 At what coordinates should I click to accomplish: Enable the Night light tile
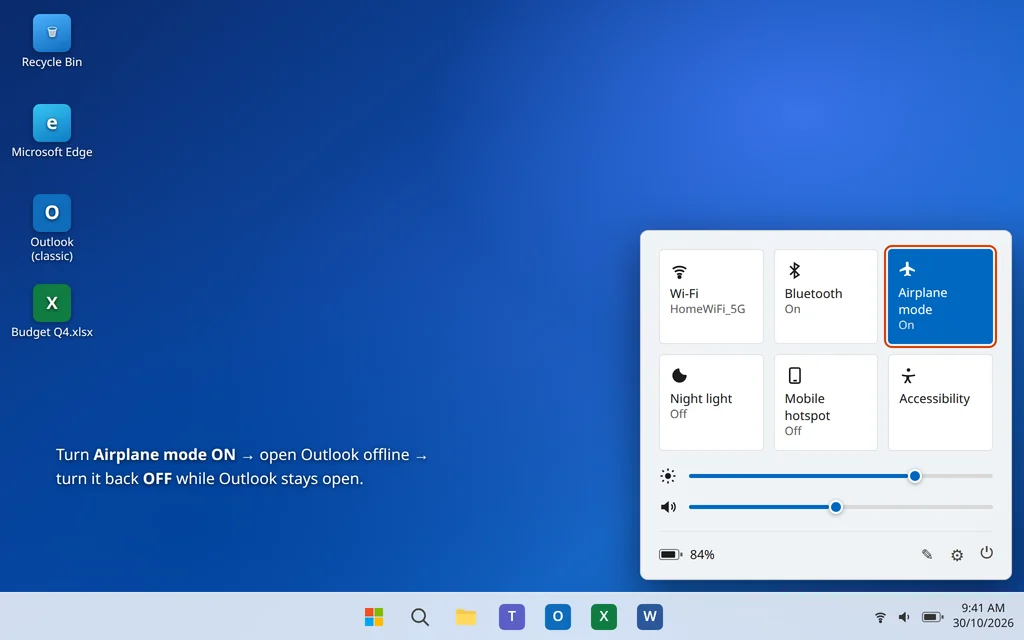(711, 402)
